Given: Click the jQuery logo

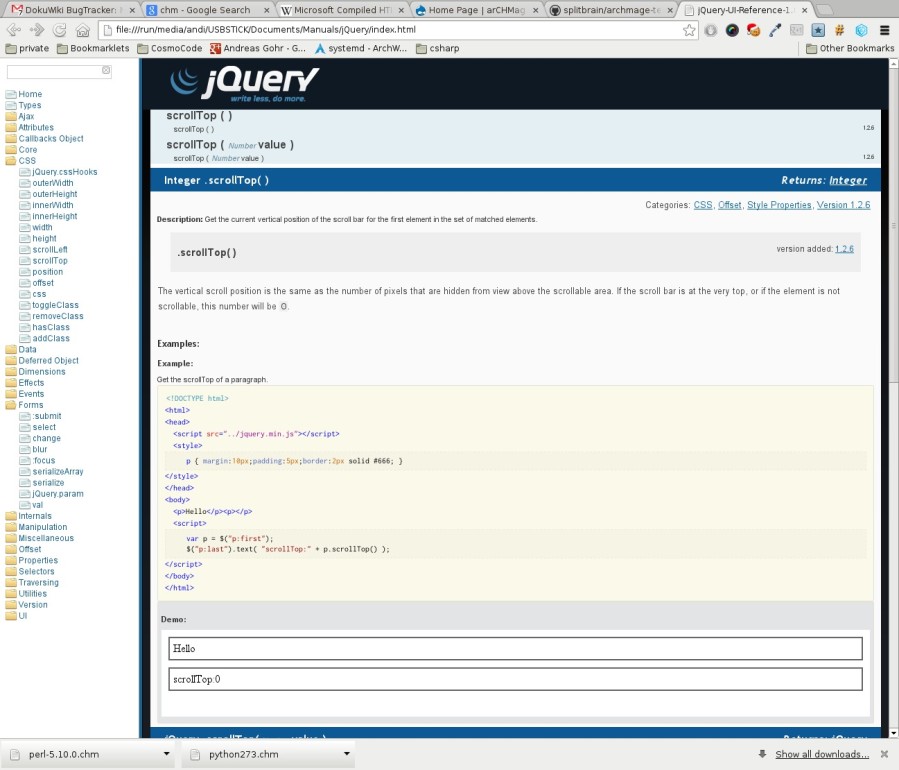Looking at the screenshot, I should pyautogui.click(x=245, y=84).
